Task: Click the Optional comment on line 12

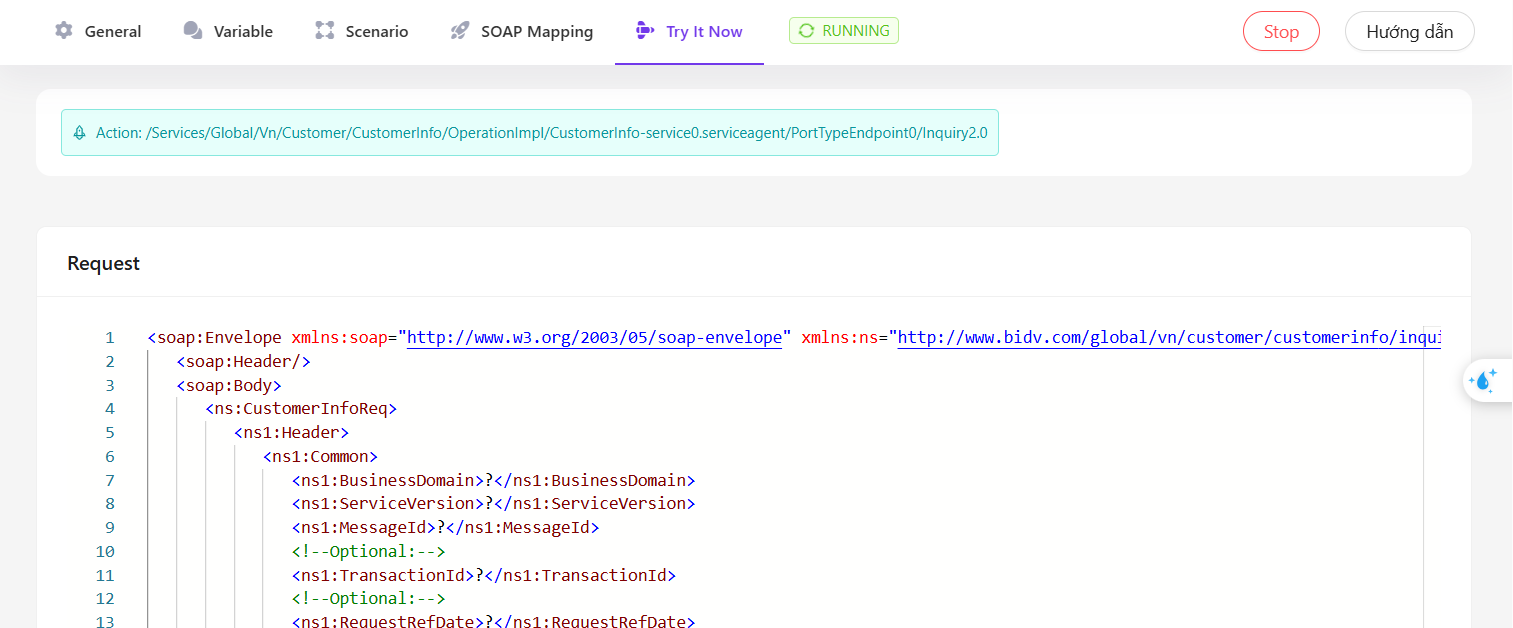Action: (369, 599)
